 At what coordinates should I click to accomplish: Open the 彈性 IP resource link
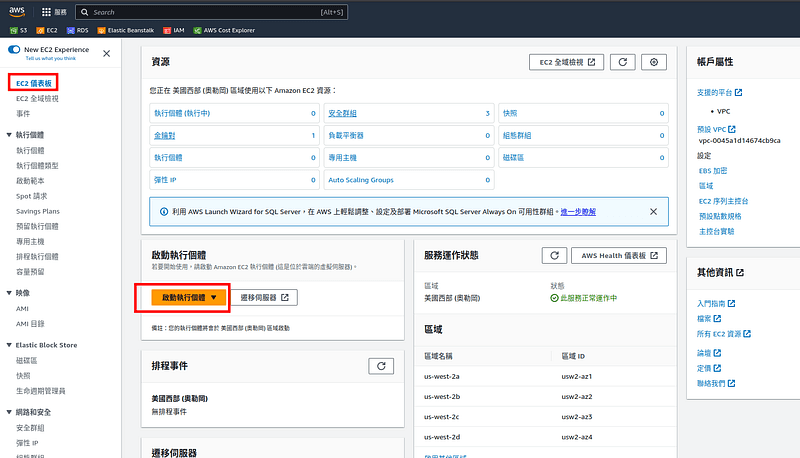pos(165,180)
